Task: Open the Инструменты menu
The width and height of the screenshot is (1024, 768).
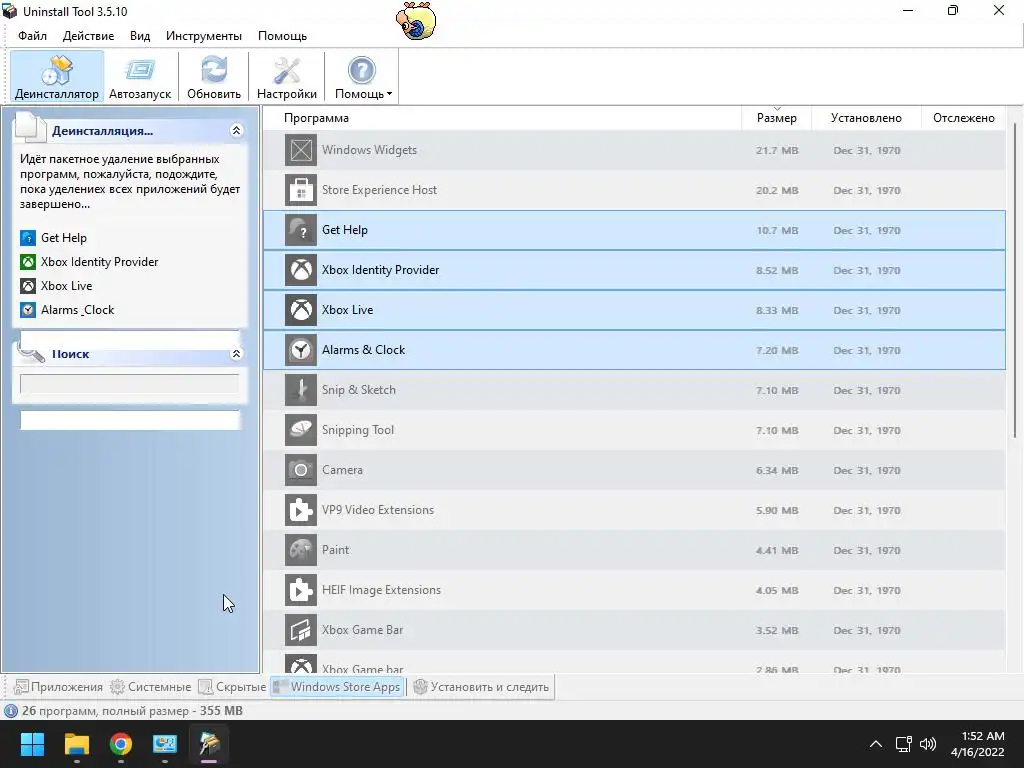Action: tap(204, 36)
